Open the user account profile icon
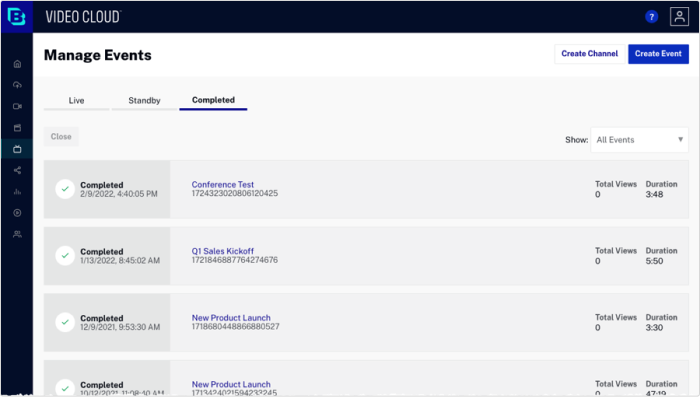700x397 pixels. 679,17
